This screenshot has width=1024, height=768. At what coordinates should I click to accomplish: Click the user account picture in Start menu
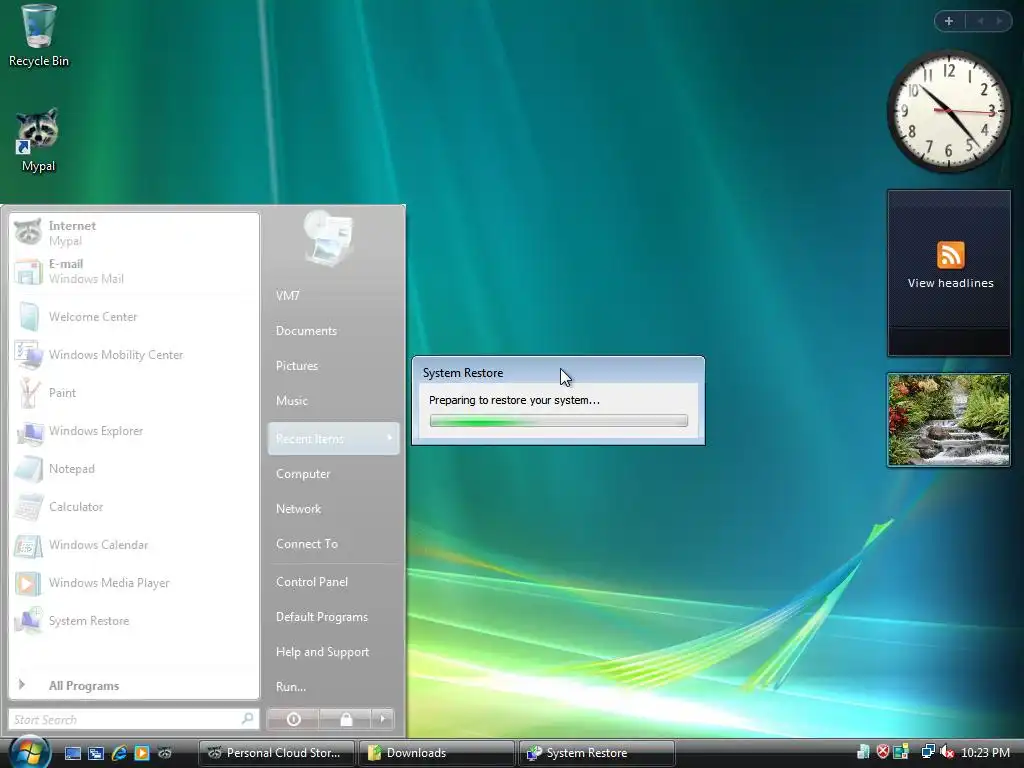(329, 238)
